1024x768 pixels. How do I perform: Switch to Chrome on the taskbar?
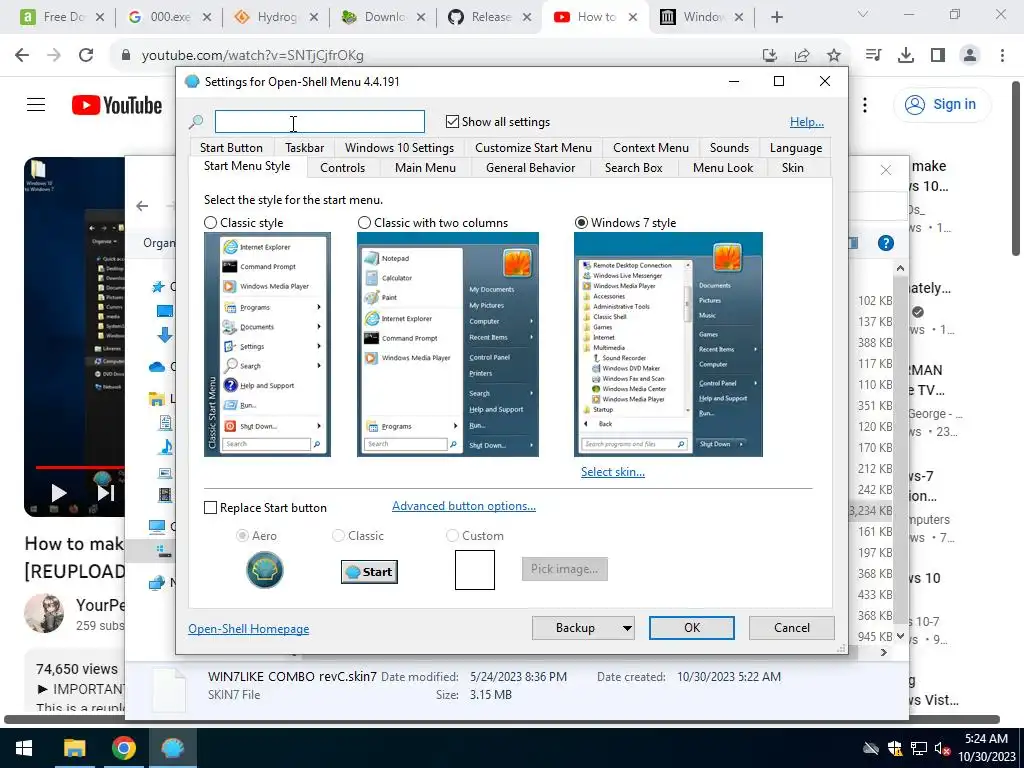123,748
